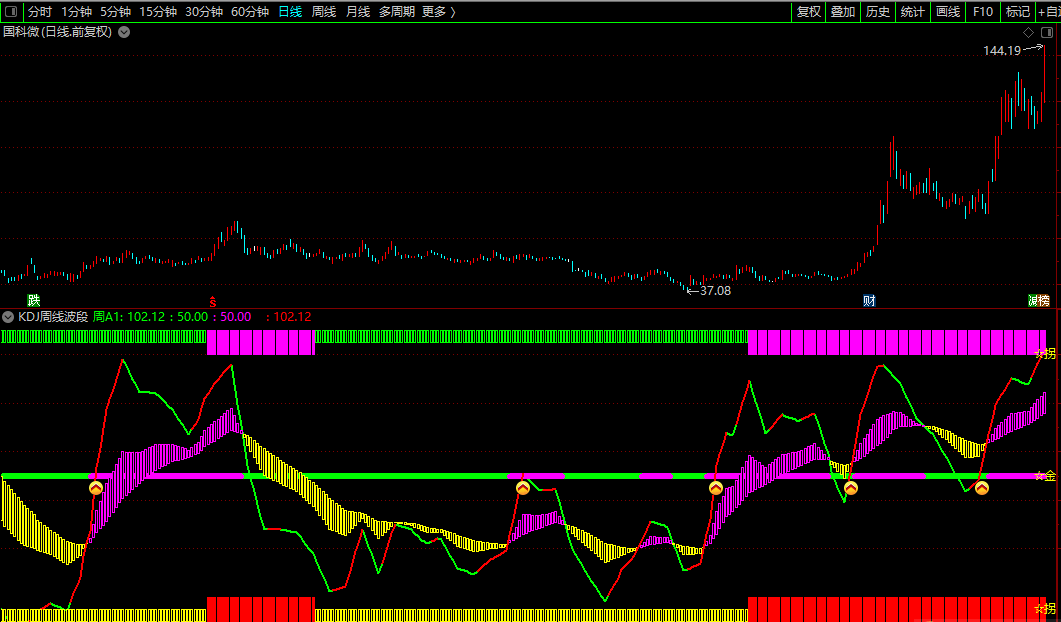This screenshot has height=622, width=1061.
Task: Switch to the 5分钟 period tab
Action: [116, 12]
